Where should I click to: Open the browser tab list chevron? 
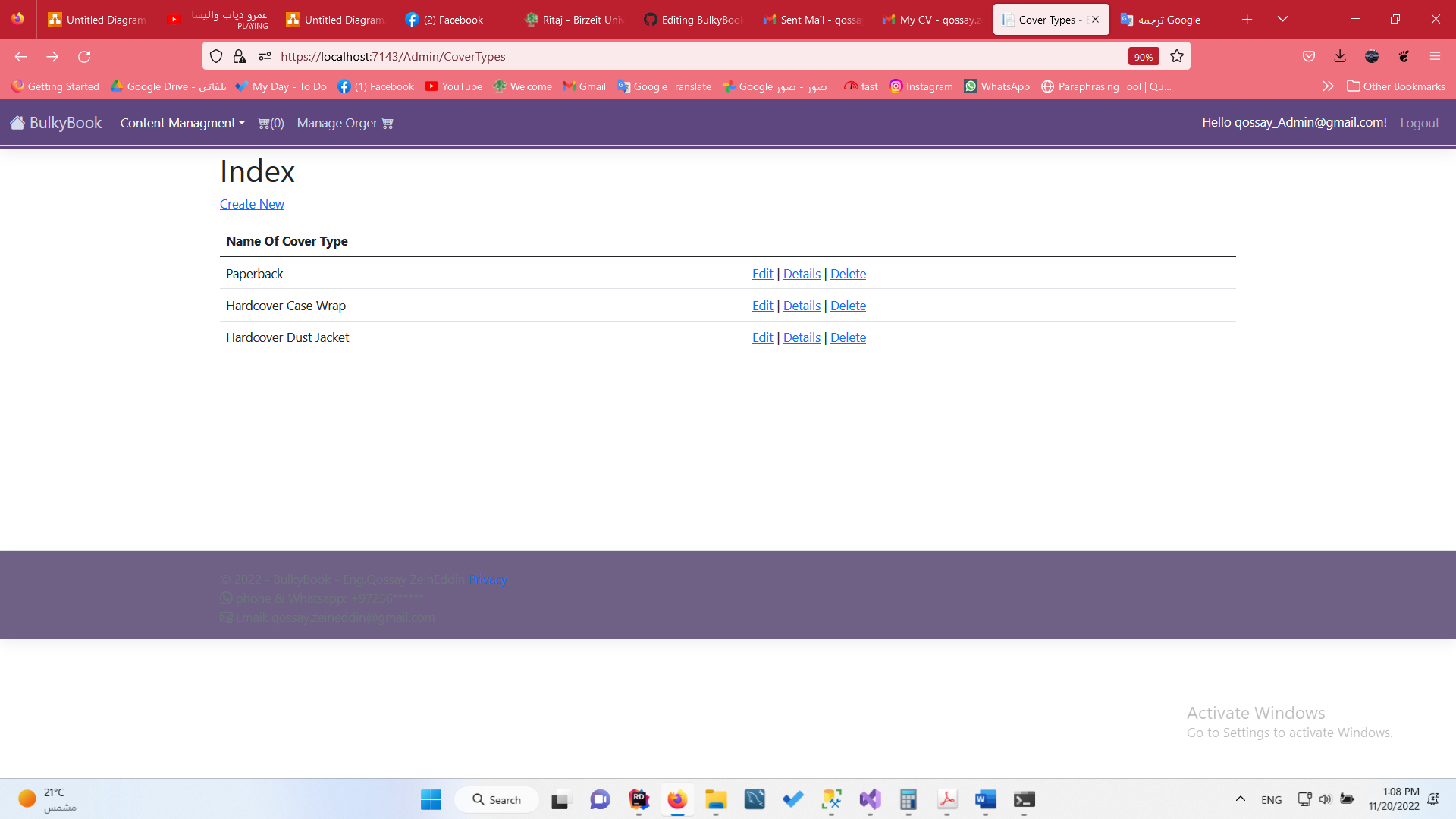coord(1282,19)
